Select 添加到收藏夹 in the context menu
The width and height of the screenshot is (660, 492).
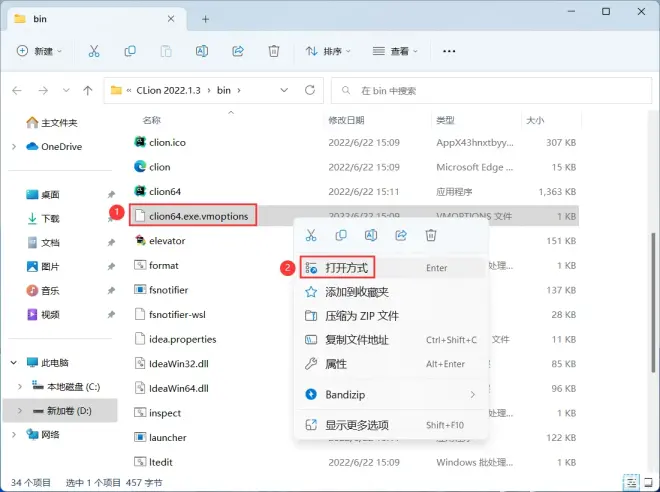(x=391, y=292)
